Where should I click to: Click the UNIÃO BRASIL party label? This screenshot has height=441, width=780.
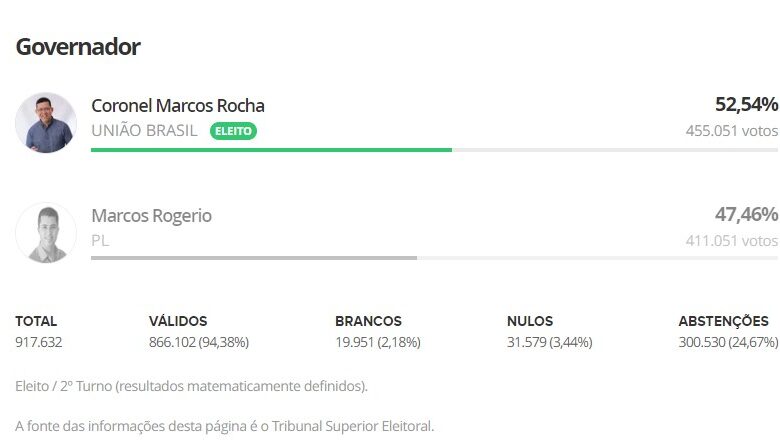click(x=144, y=131)
